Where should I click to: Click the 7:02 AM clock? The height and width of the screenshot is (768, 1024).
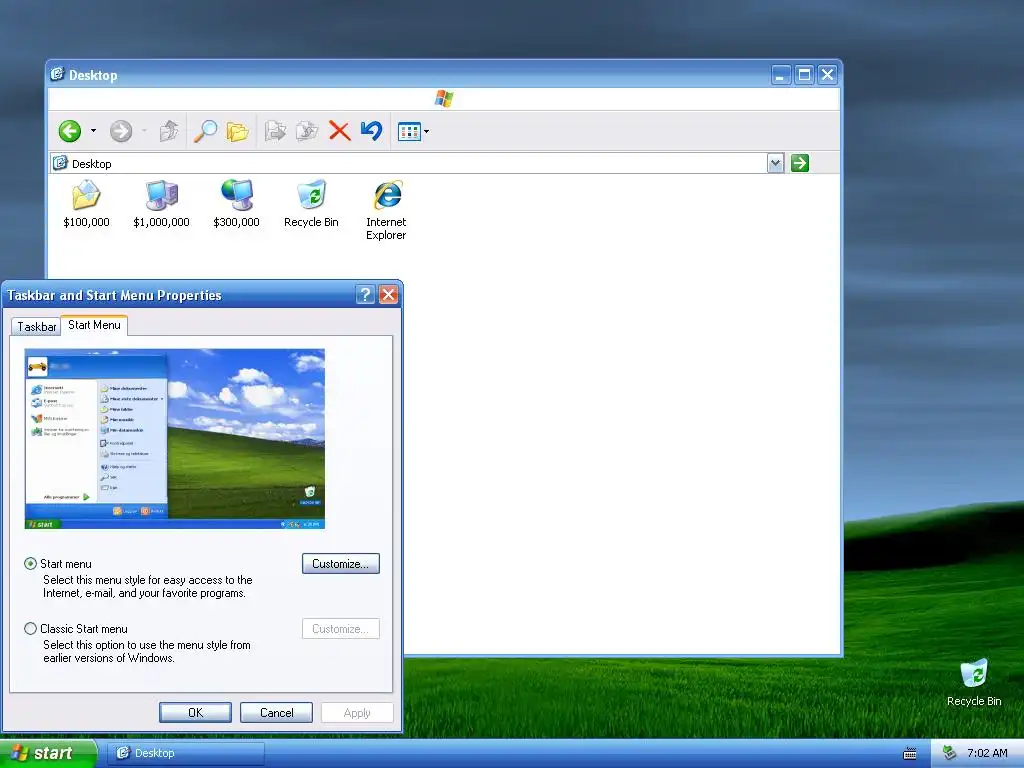pos(987,753)
